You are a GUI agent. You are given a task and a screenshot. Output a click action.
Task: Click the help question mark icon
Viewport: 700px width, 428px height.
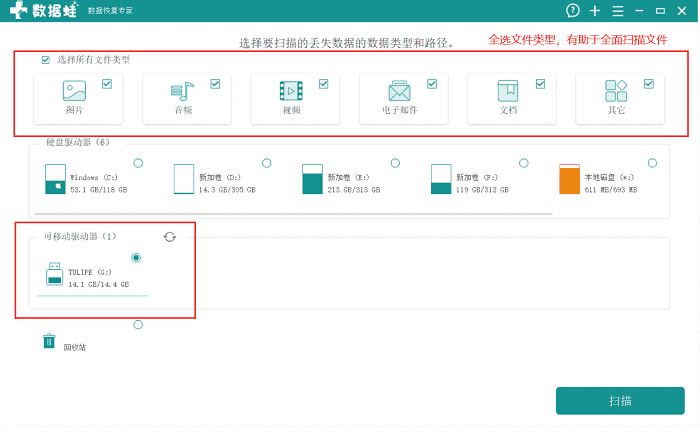[572, 10]
